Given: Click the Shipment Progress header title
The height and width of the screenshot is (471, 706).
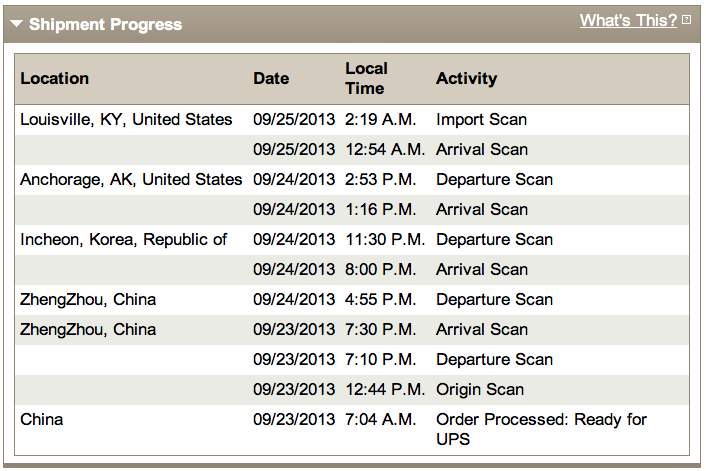Looking at the screenshot, I should (x=105, y=24).
